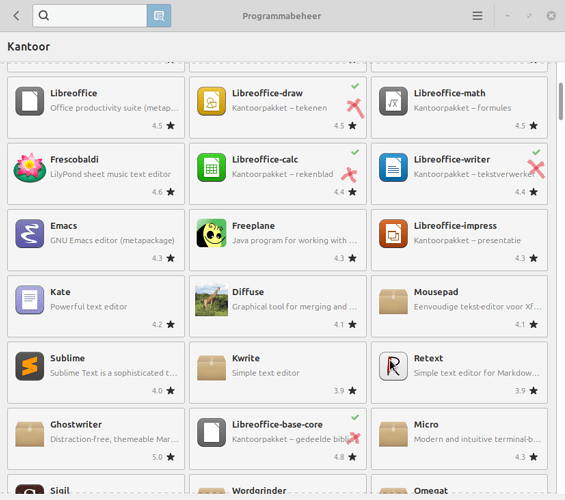Click the Emacs purple icon
This screenshot has width=565, height=500.
(x=30, y=233)
